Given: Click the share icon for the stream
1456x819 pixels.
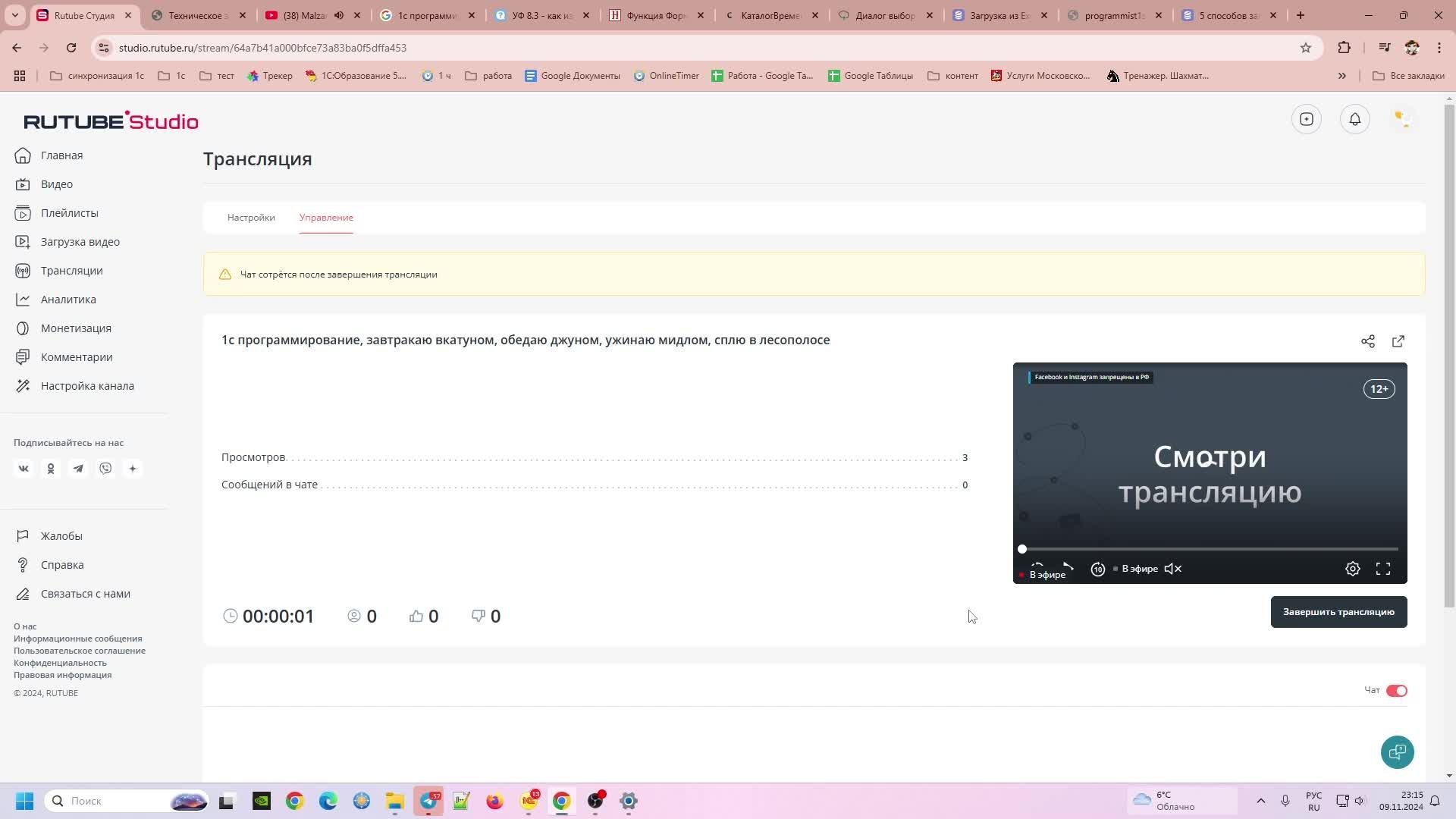Looking at the screenshot, I should pos(1367,341).
